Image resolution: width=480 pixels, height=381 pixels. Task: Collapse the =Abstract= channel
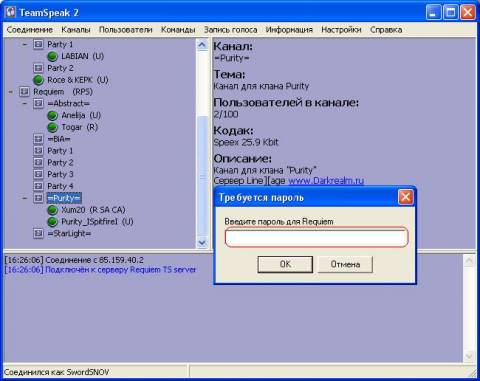(24, 103)
